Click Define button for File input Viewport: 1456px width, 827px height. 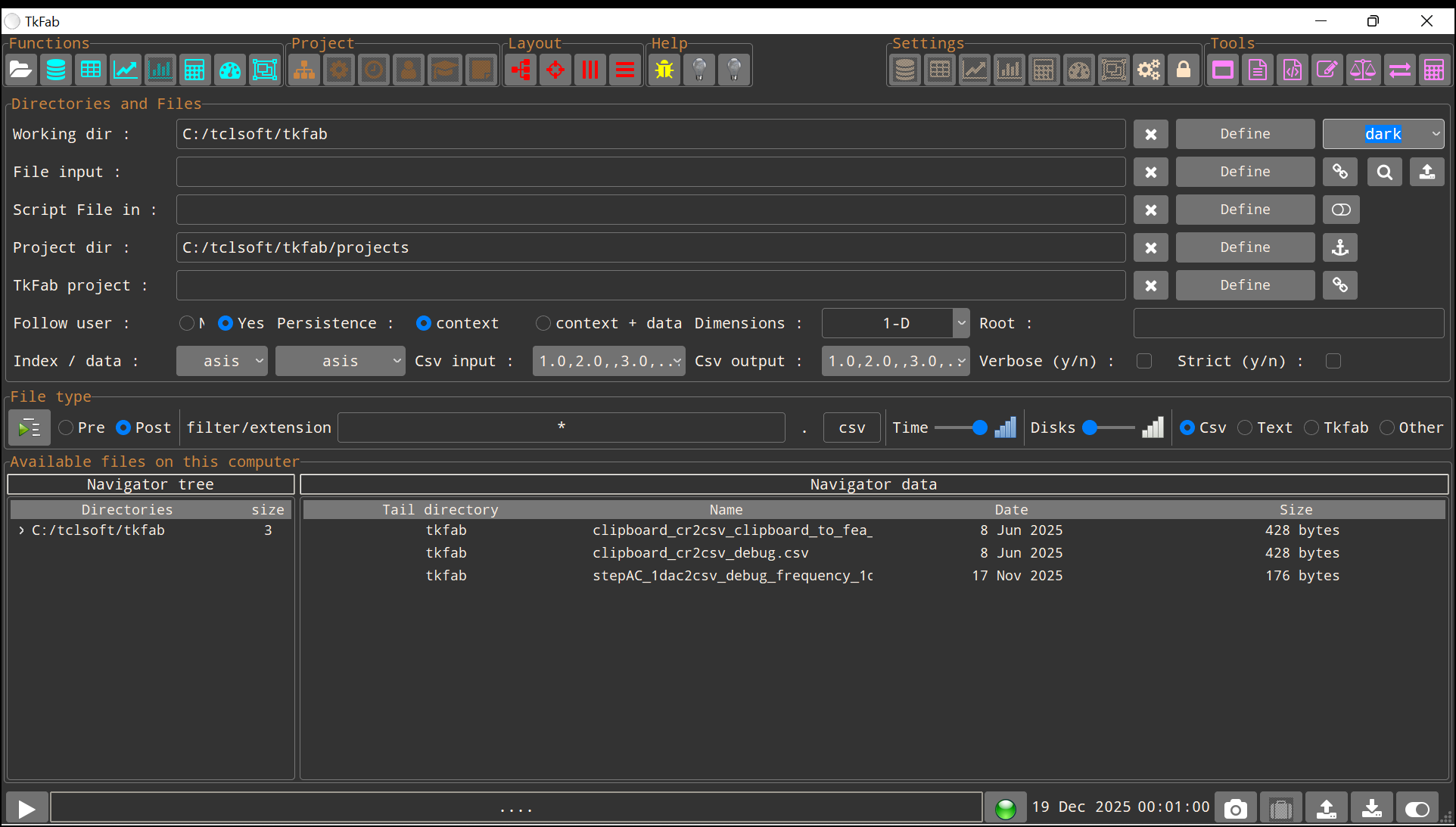(1245, 172)
